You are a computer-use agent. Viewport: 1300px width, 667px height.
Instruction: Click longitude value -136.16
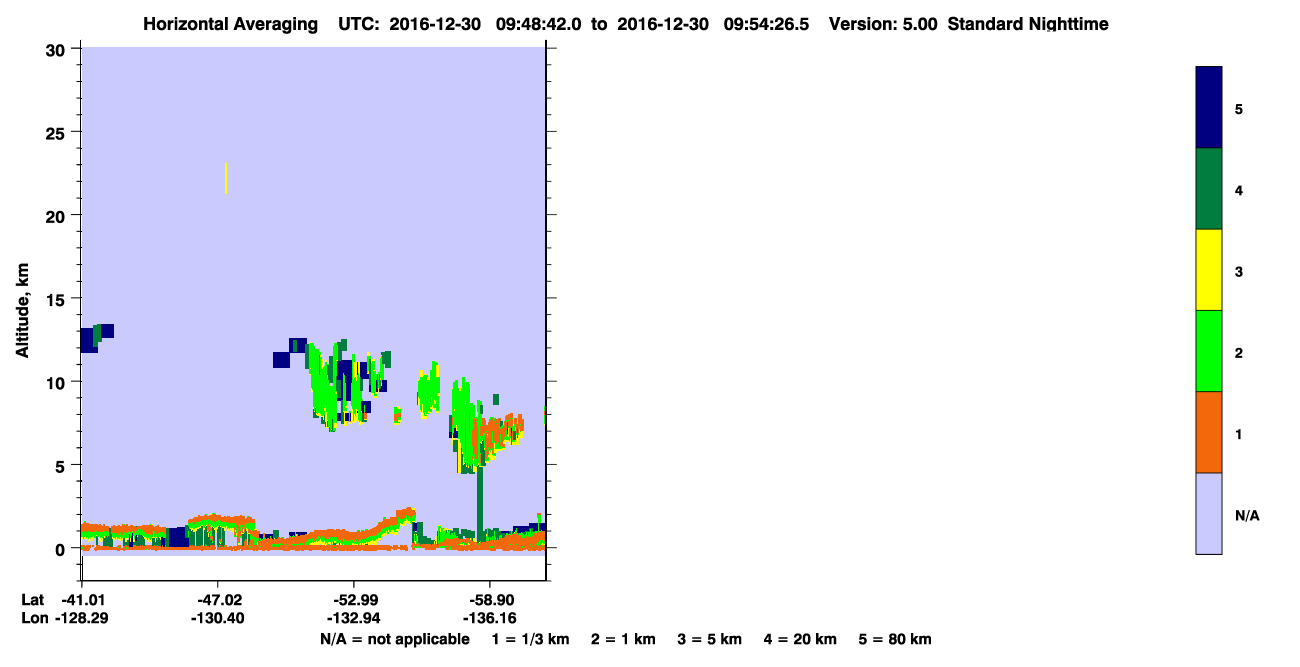pyautogui.click(x=488, y=619)
